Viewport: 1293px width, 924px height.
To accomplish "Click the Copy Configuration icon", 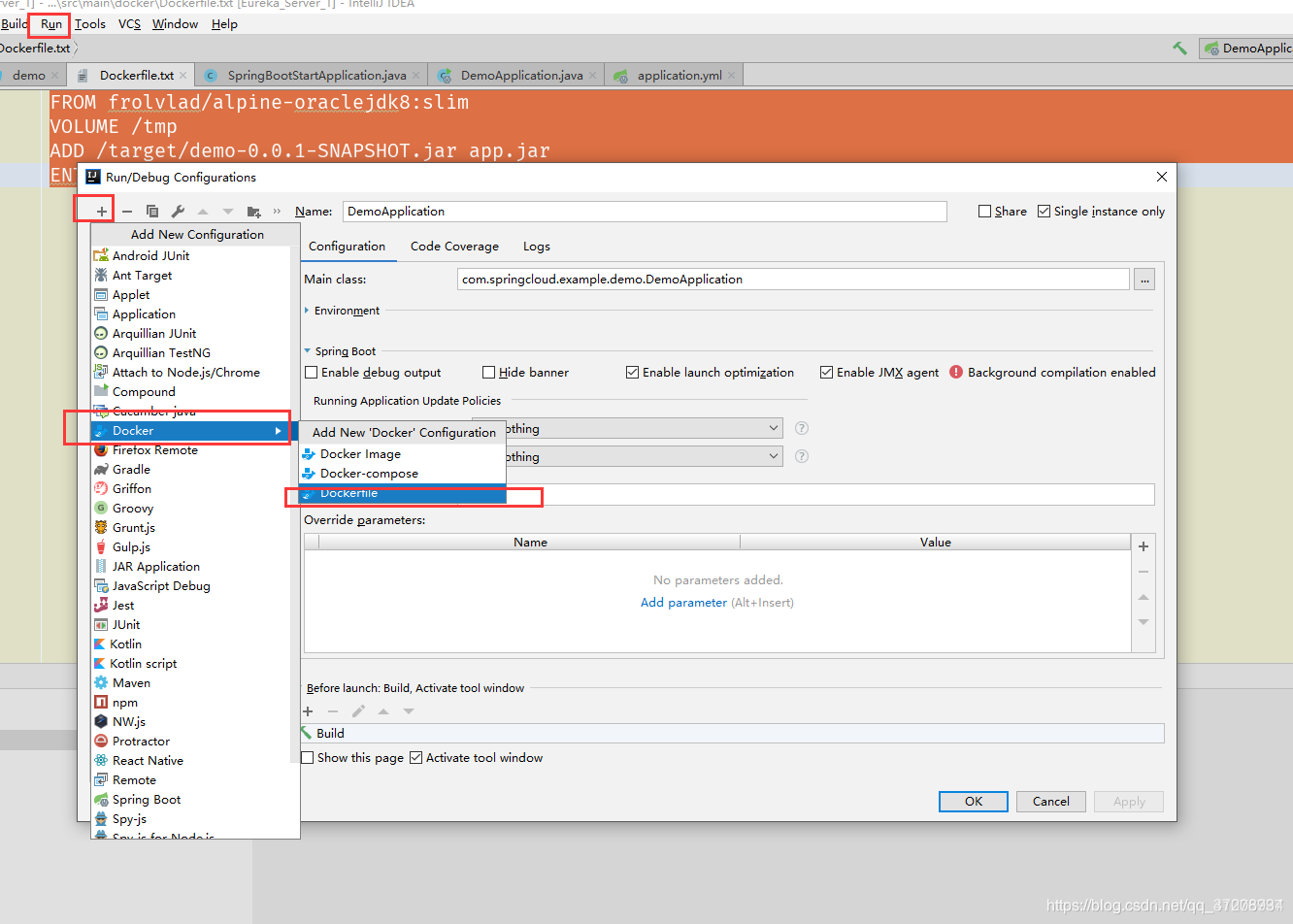I will tap(152, 211).
